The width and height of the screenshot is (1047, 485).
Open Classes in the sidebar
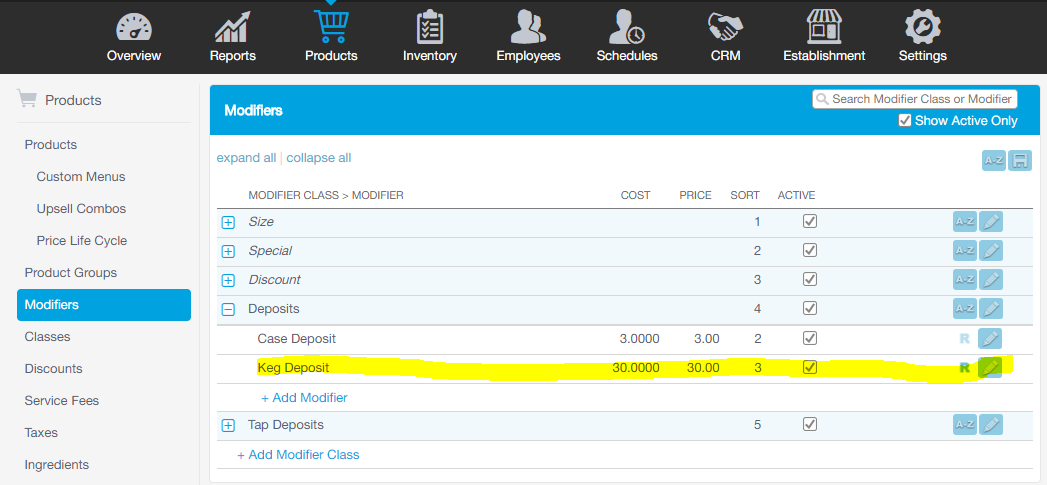[x=47, y=337]
